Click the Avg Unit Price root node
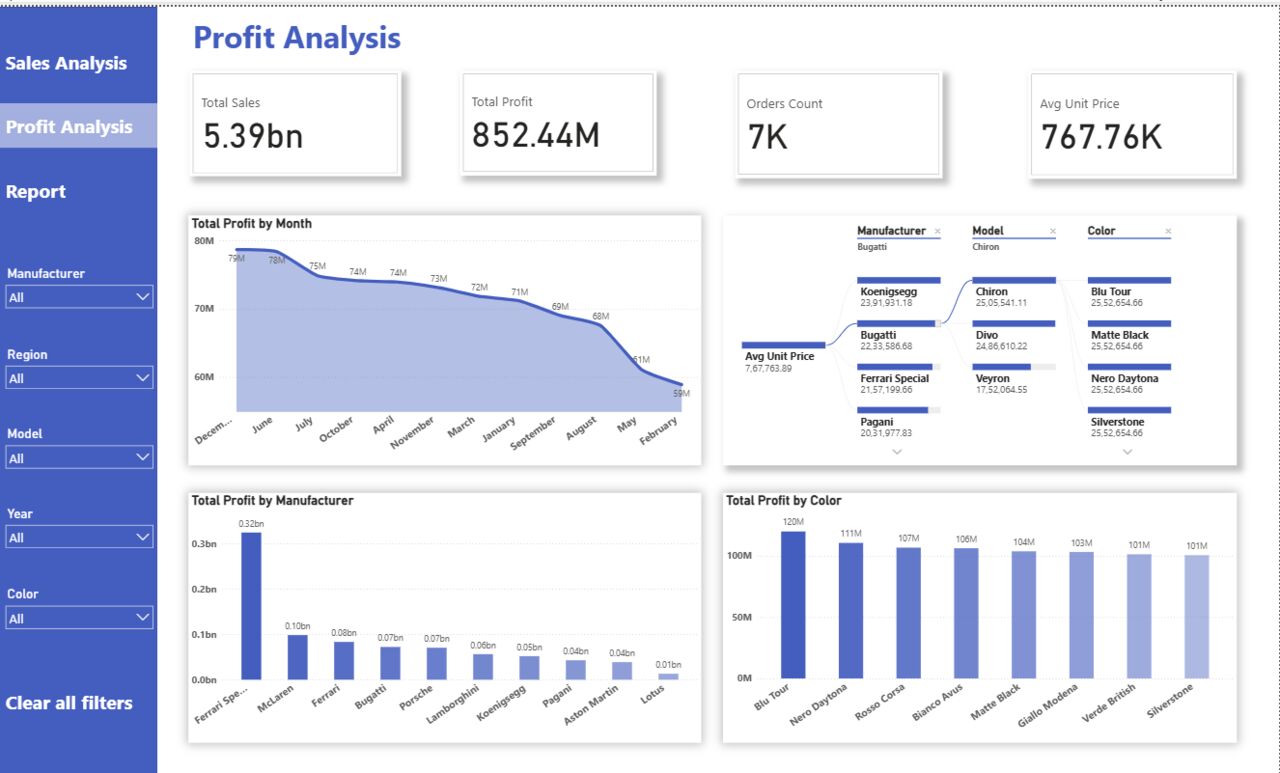 pos(784,357)
